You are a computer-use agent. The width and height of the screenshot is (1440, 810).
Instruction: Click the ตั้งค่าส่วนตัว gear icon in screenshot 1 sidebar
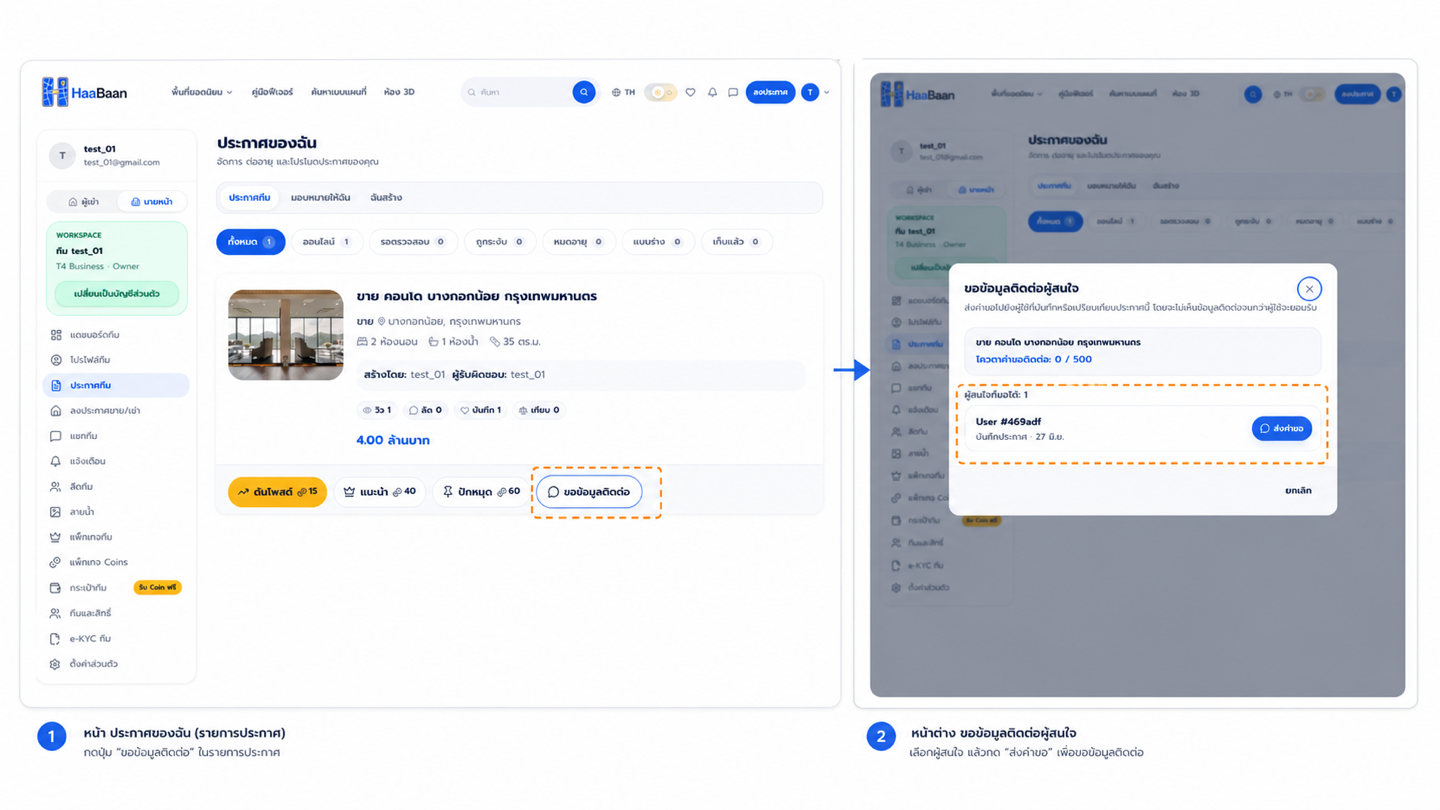(x=56, y=664)
